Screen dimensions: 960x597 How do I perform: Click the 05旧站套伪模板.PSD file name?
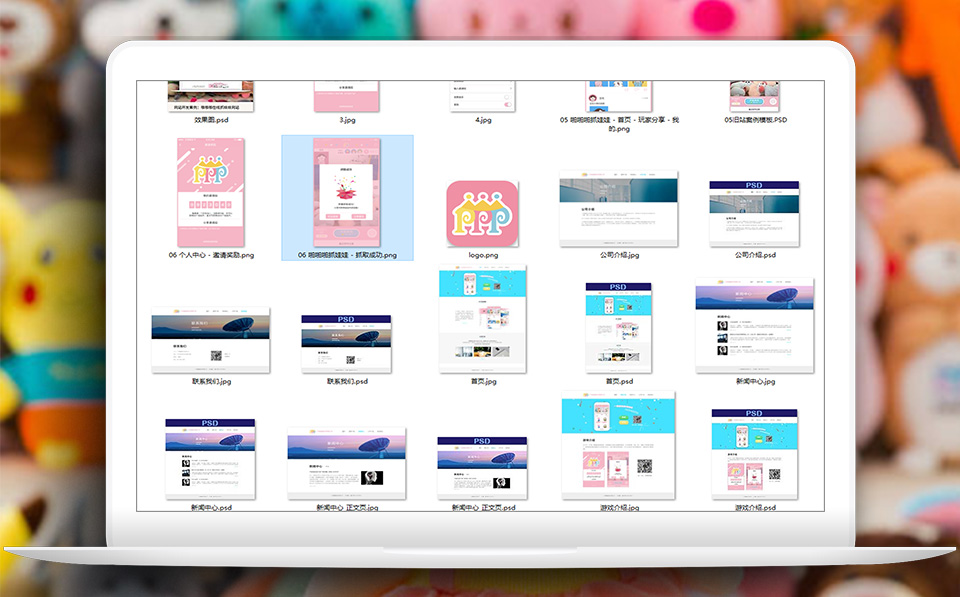pyautogui.click(x=756, y=120)
